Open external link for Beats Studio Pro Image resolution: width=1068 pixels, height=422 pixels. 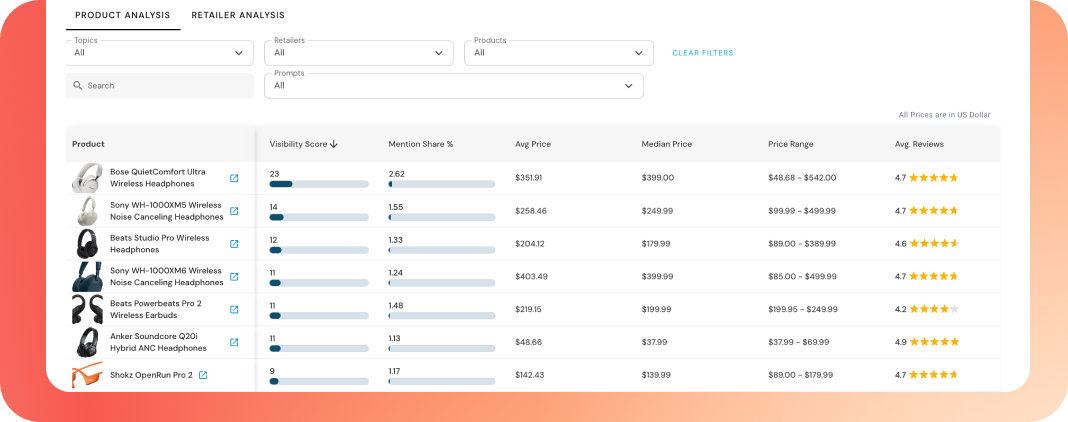234,244
